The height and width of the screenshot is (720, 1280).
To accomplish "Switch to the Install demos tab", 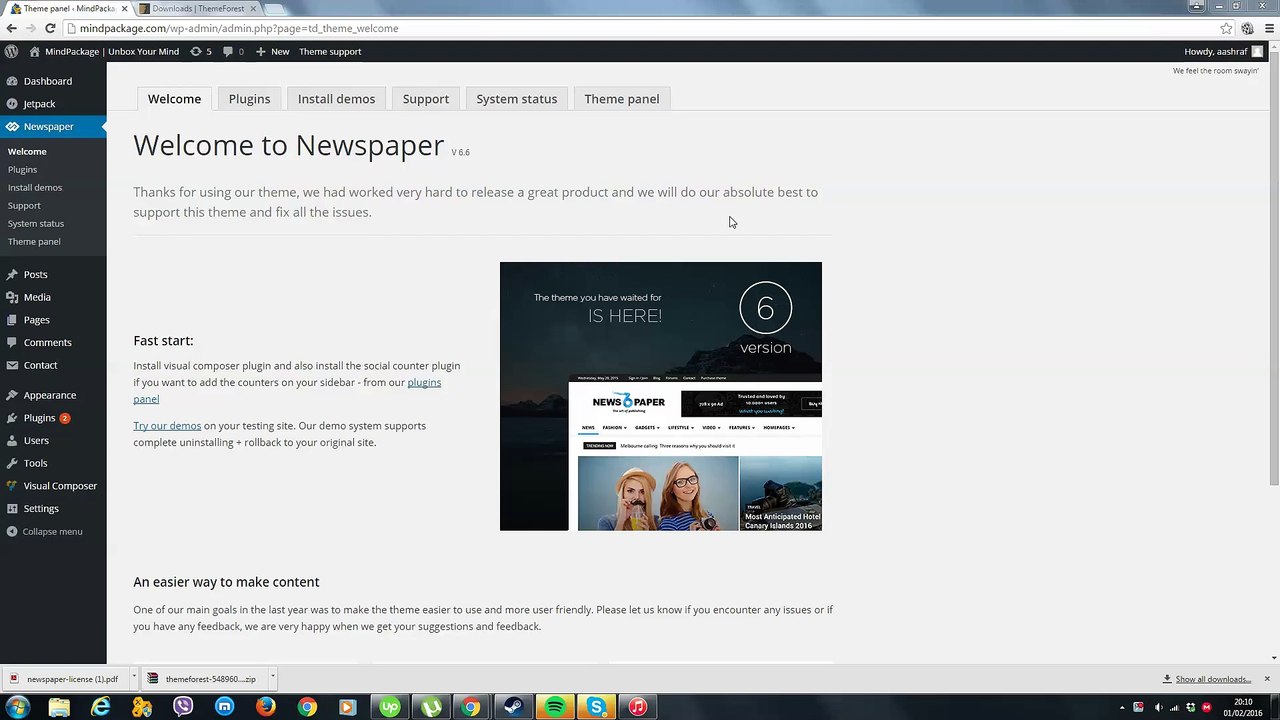I will (336, 99).
